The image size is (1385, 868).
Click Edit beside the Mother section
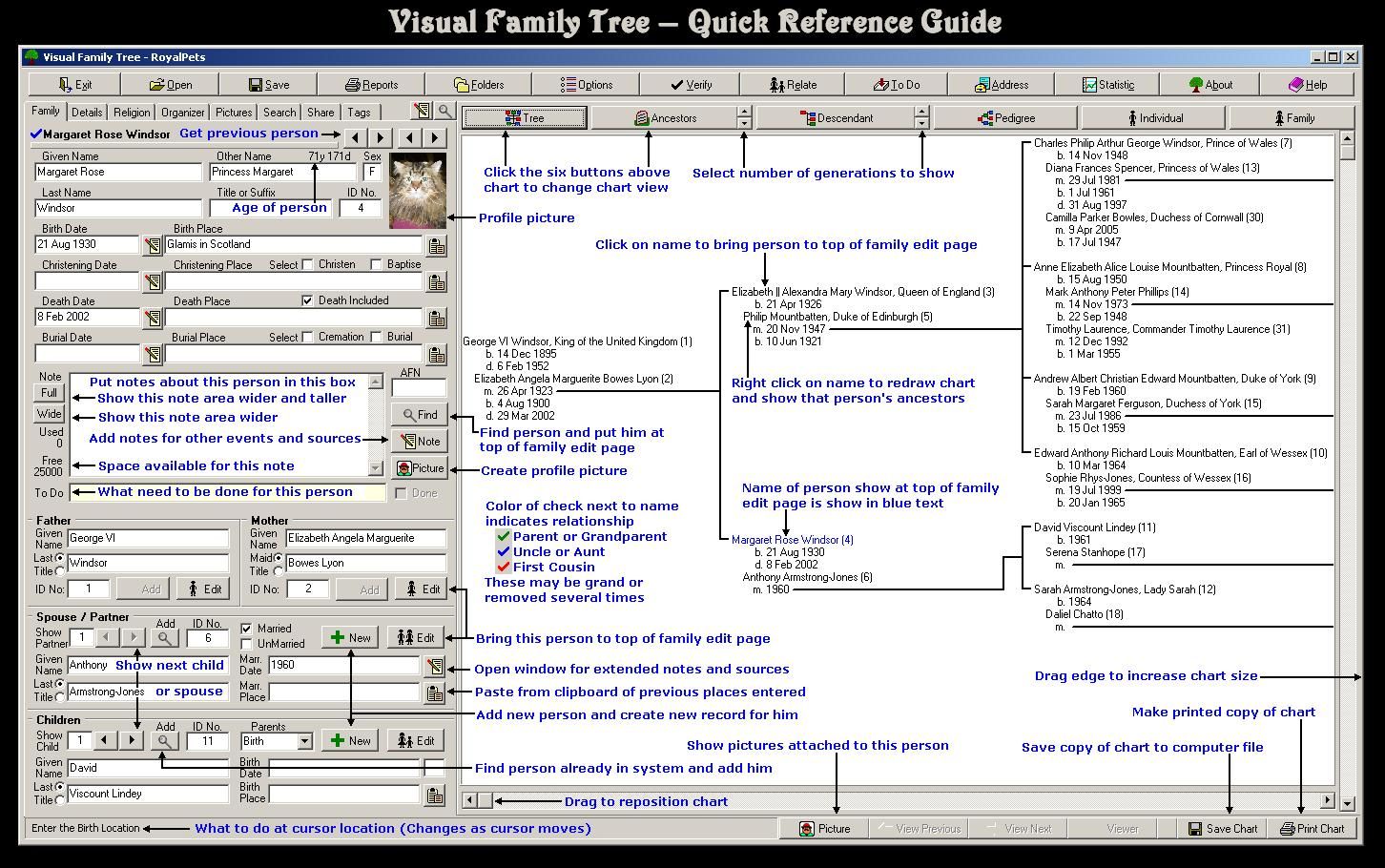point(421,589)
